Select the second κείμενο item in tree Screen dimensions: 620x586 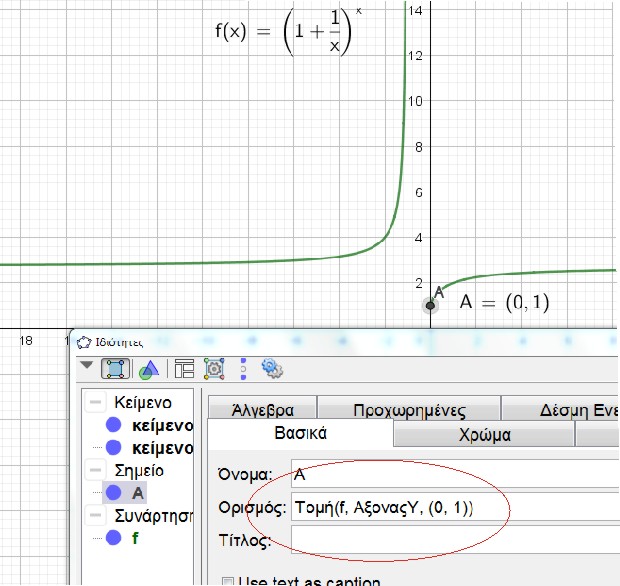163,448
